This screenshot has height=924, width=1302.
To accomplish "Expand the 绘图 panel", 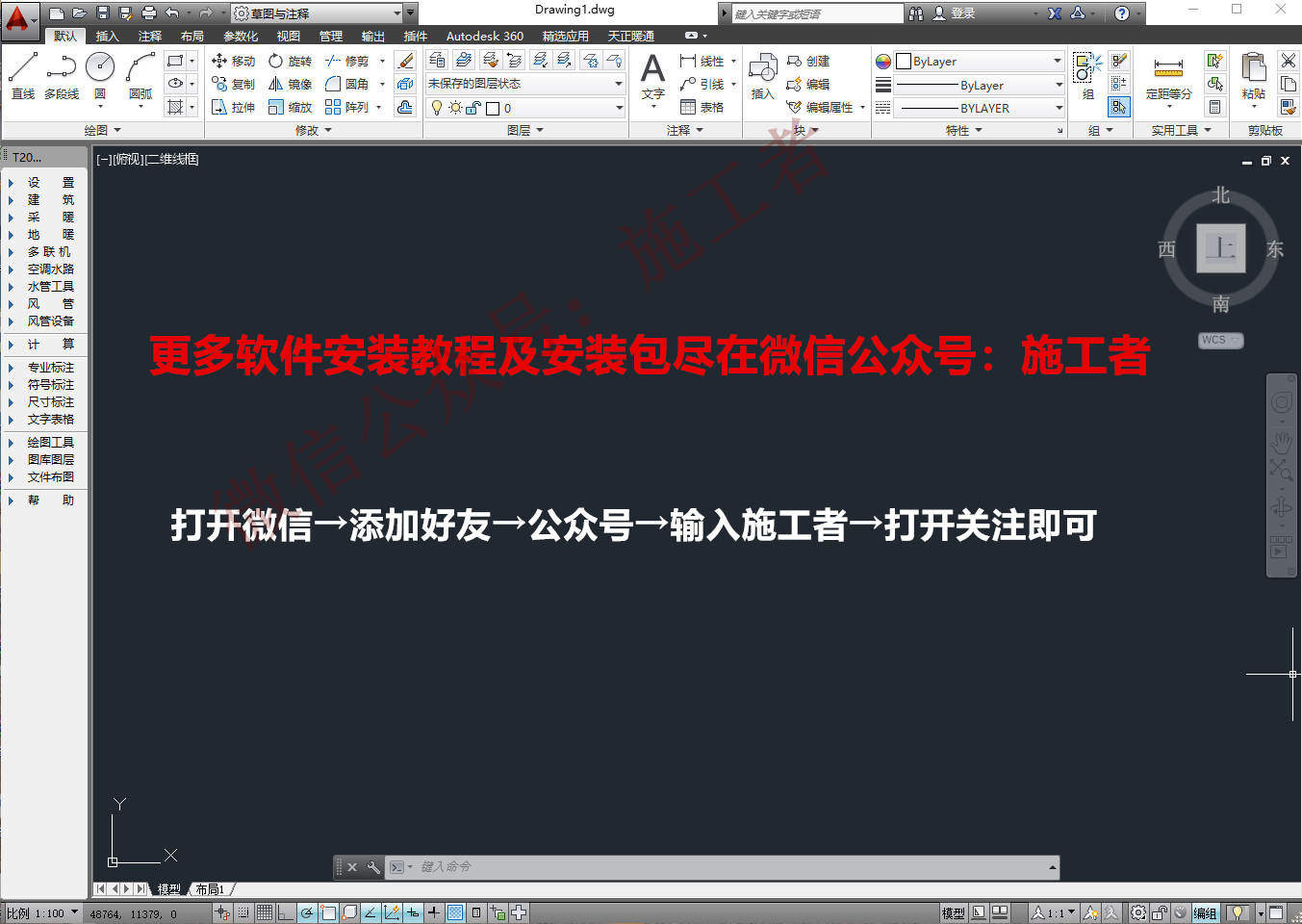I will [102, 130].
